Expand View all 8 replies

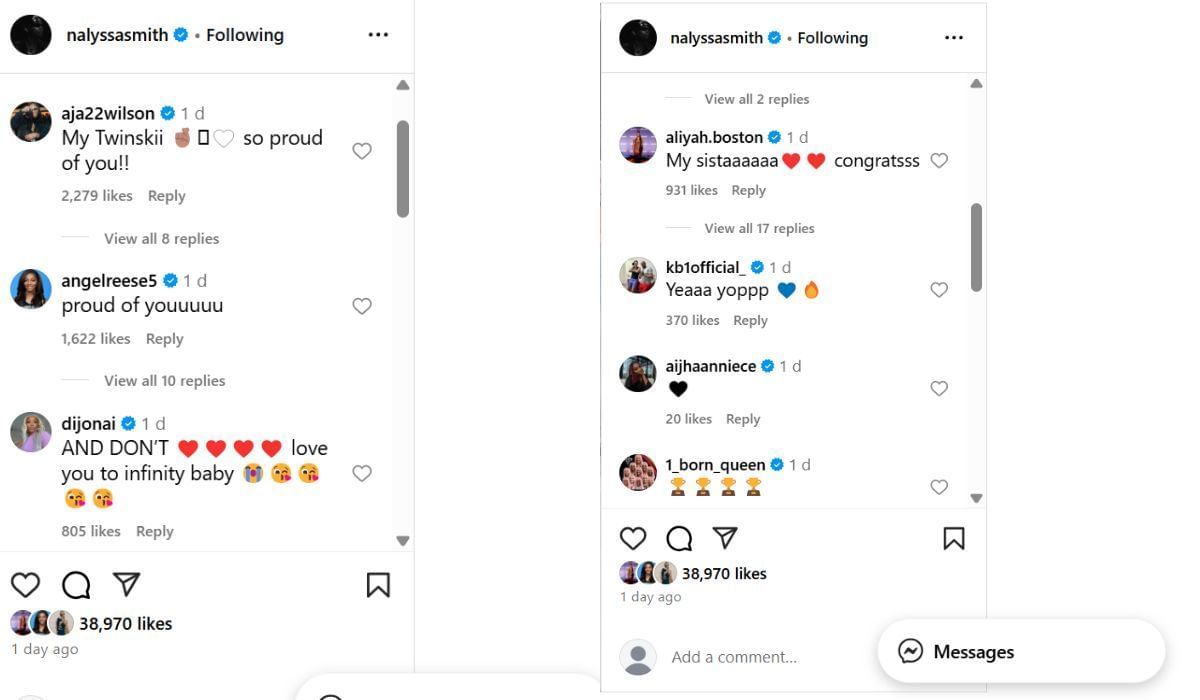(x=161, y=239)
